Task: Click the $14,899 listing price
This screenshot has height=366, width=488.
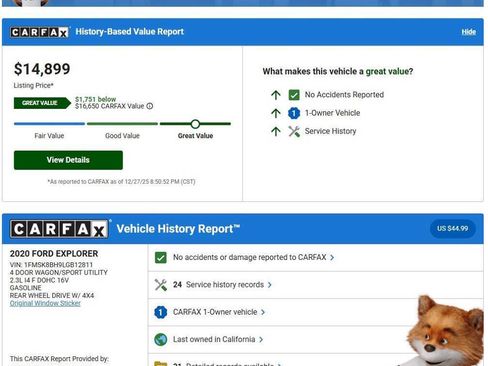Action: [x=42, y=69]
